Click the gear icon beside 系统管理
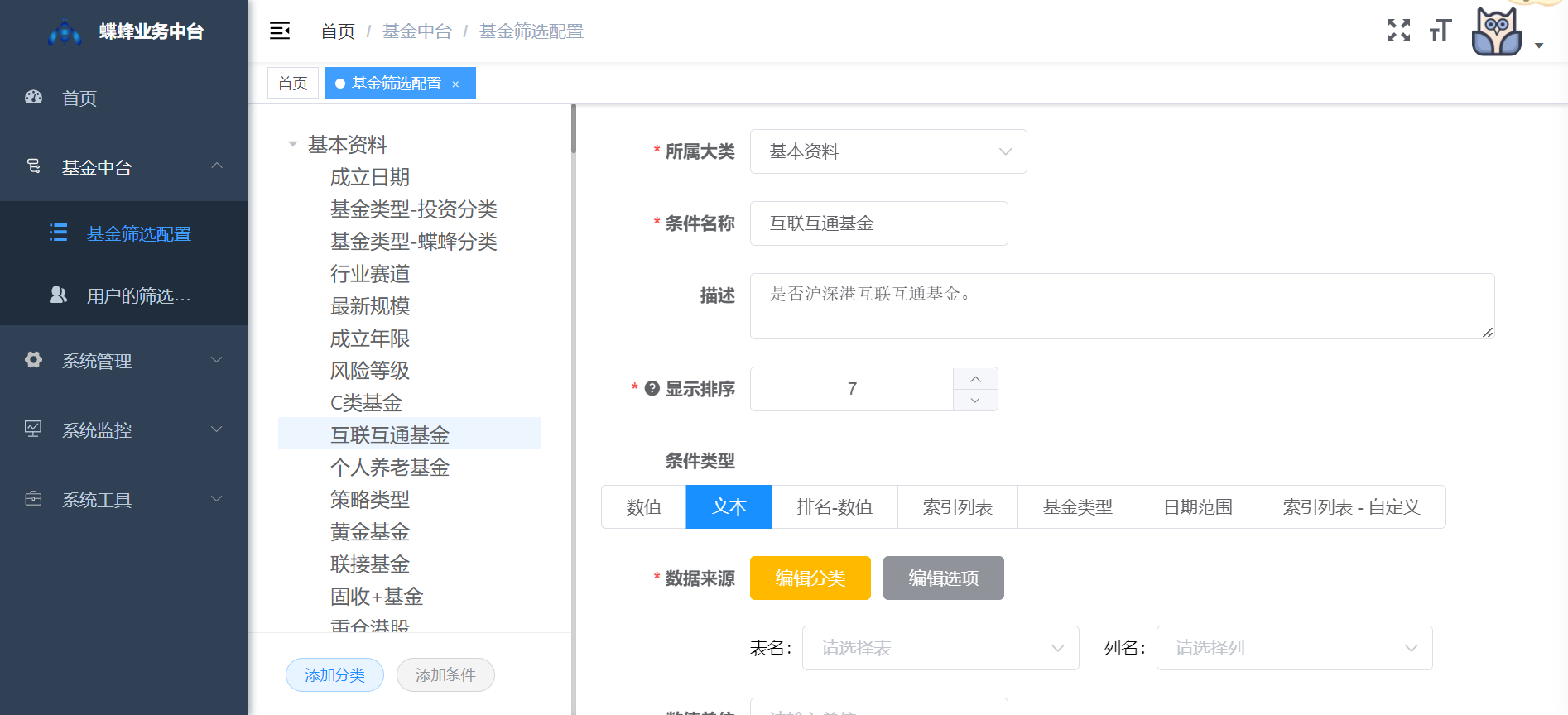Screen dimensions: 1568x715 coord(34,360)
